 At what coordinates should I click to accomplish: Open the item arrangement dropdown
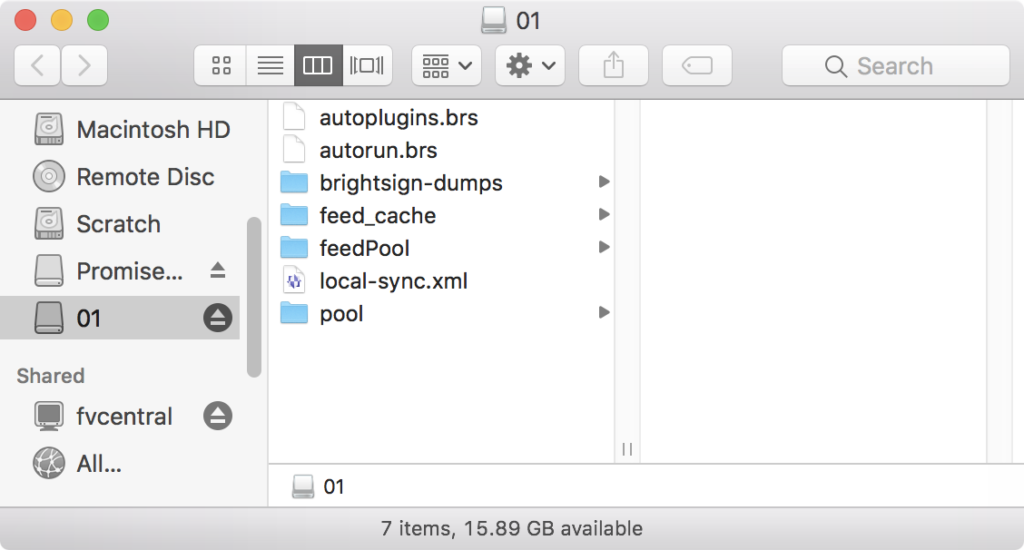[x=447, y=65]
